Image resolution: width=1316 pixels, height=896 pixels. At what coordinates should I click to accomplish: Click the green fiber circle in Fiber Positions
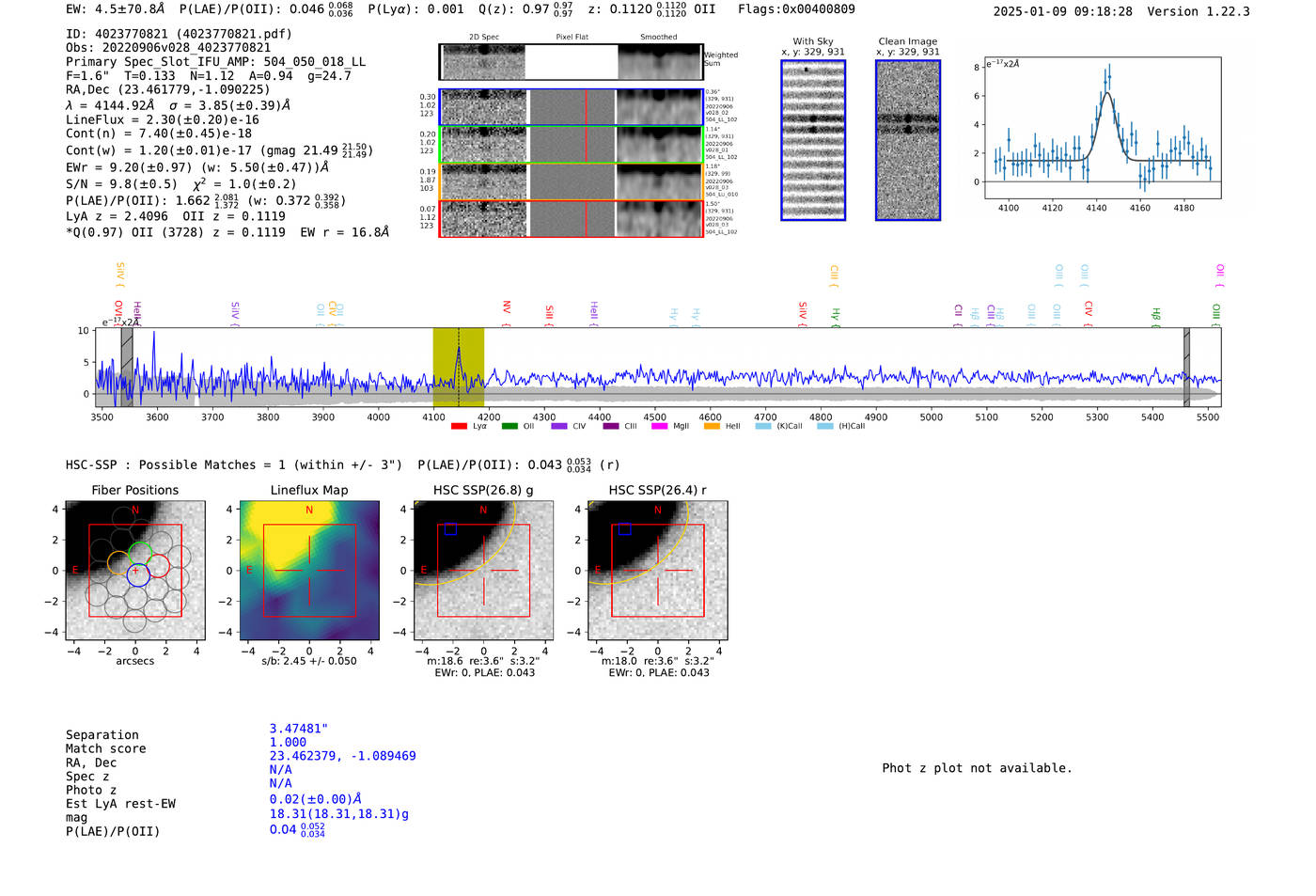[140, 554]
